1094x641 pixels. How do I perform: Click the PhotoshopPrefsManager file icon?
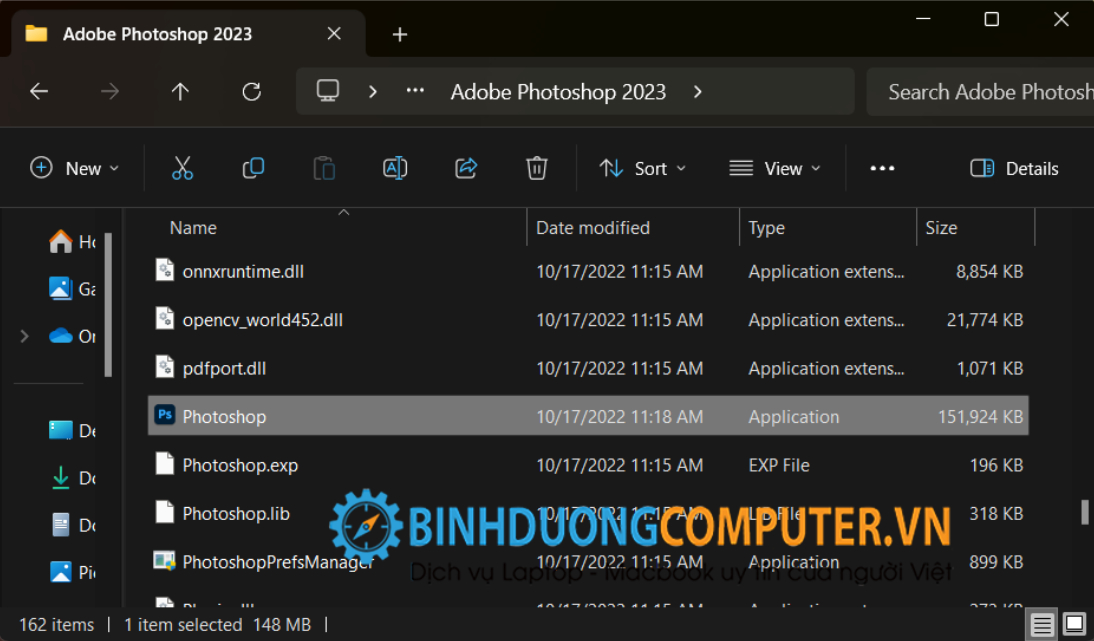coord(165,560)
